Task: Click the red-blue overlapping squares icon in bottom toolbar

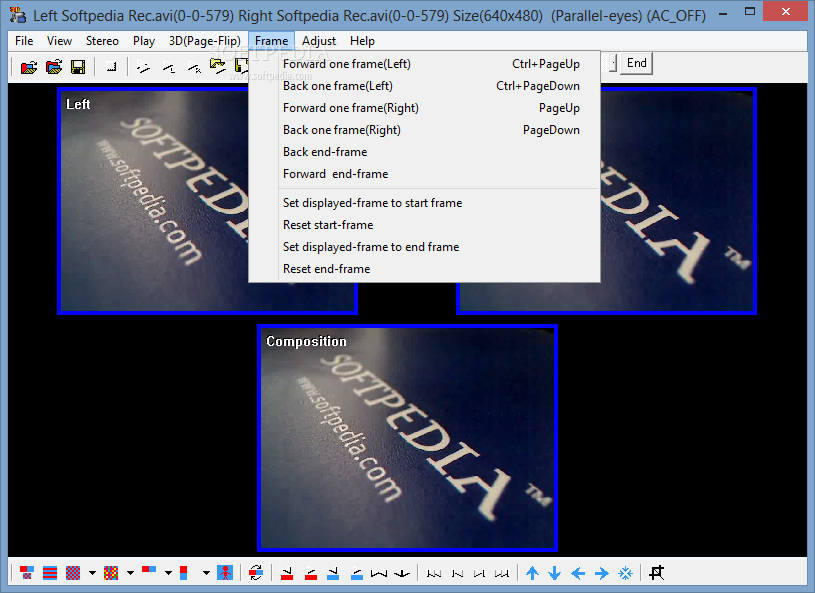Action: pos(27,573)
